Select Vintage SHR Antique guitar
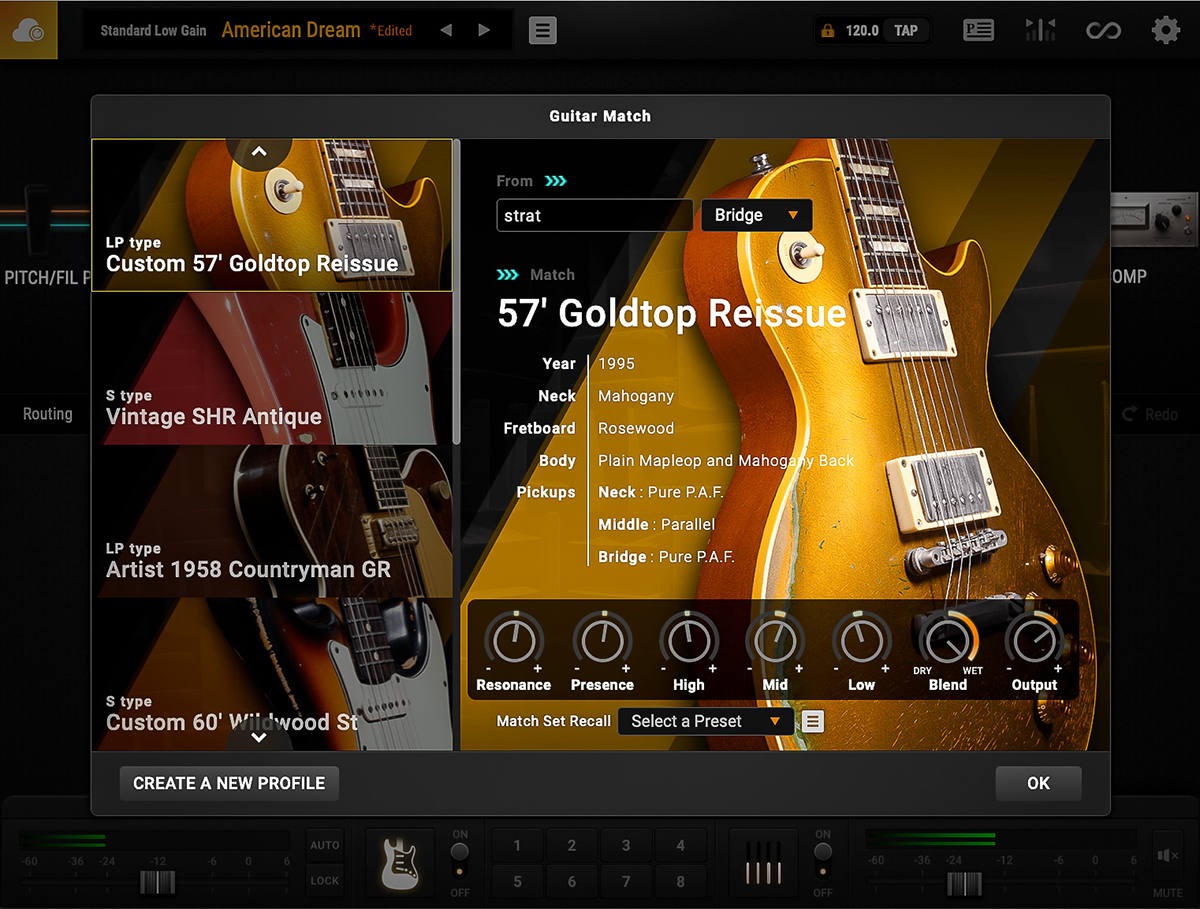Viewport: 1200px width, 909px height. coord(272,368)
